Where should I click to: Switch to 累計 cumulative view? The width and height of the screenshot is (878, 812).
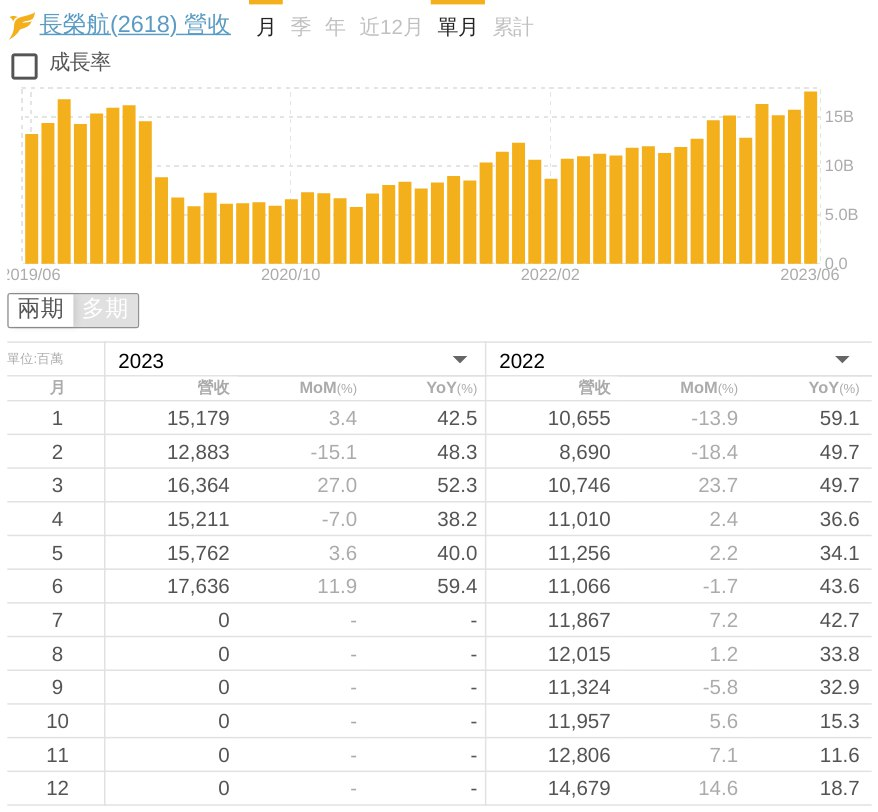click(x=512, y=27)
